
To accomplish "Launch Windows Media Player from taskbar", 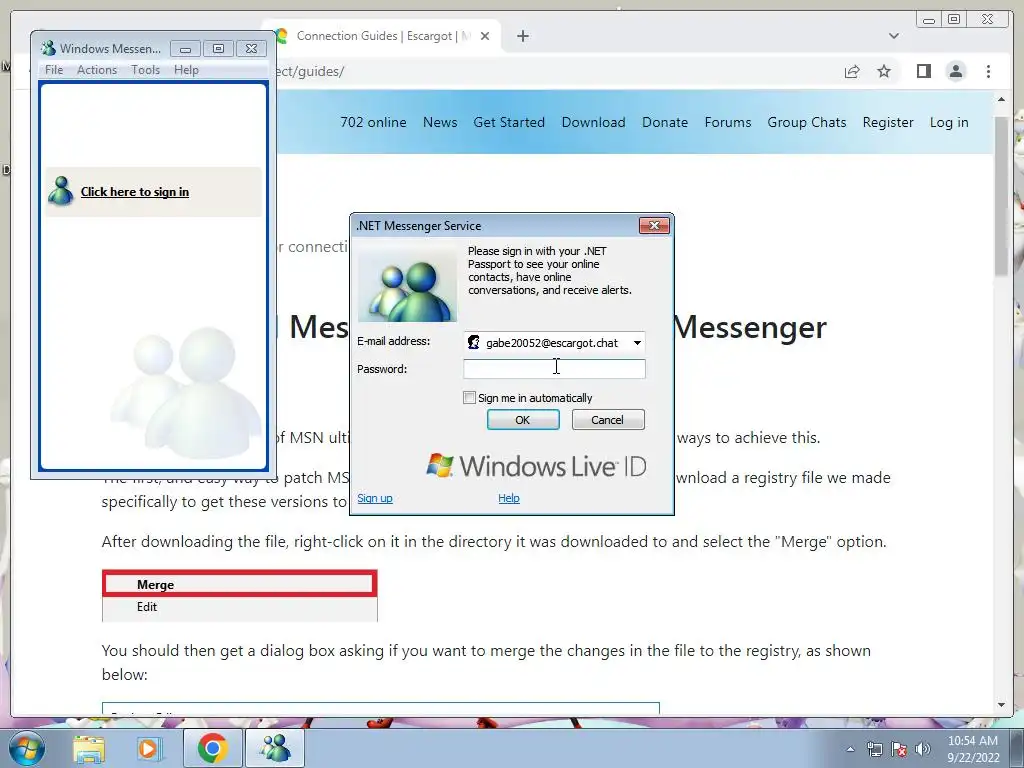I will point(148,748).
